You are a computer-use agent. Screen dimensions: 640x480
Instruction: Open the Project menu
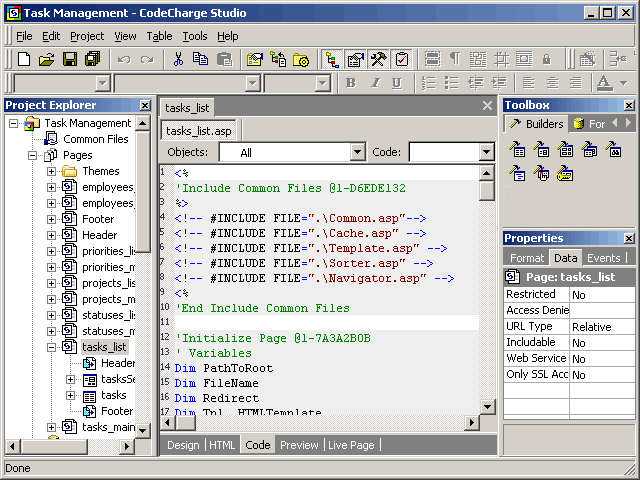tap(87, 36)
